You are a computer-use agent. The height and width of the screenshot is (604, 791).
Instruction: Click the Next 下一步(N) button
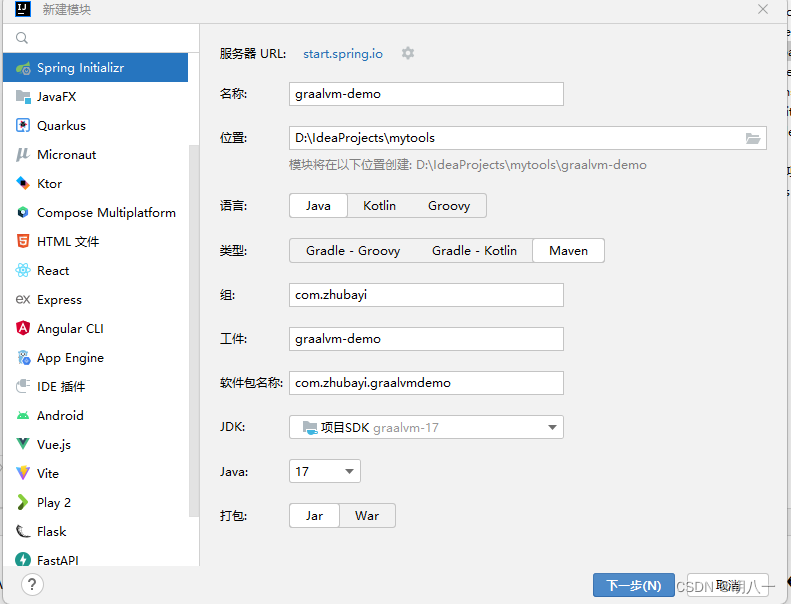coord(634,585)
